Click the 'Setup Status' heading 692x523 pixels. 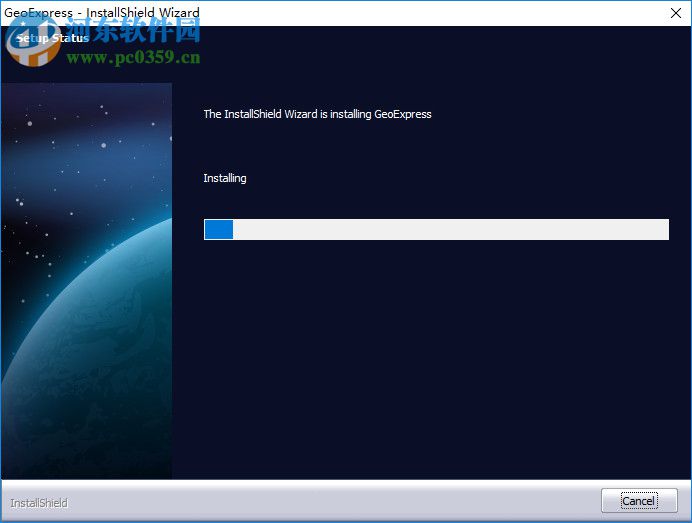pos(53,38)
